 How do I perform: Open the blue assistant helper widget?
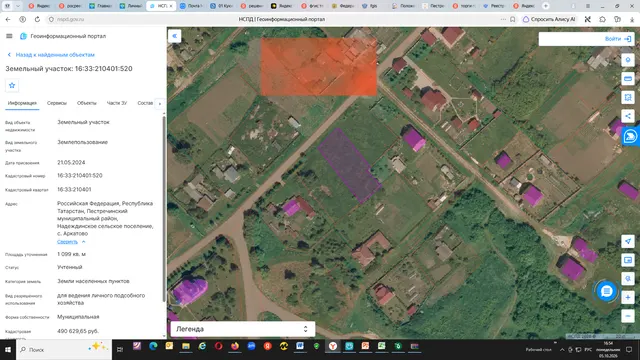(631, 136)
